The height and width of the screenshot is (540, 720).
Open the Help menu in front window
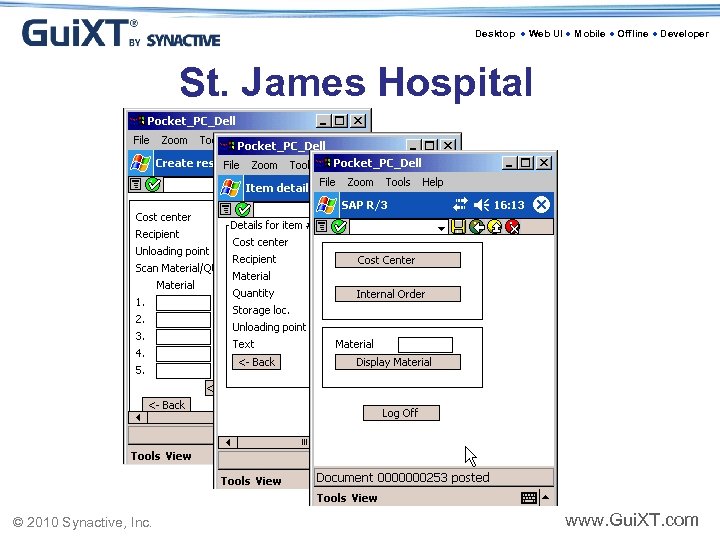[433, 182]
